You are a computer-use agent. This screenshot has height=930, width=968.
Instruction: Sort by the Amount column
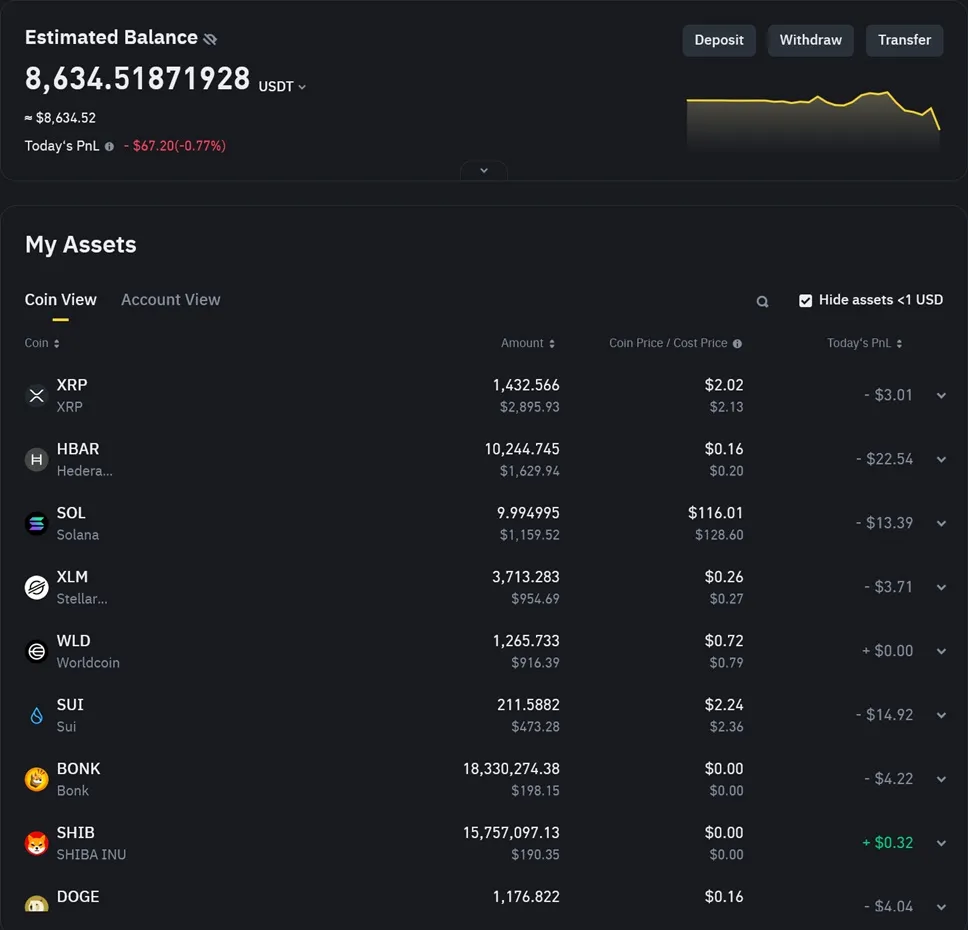[528, 343]
